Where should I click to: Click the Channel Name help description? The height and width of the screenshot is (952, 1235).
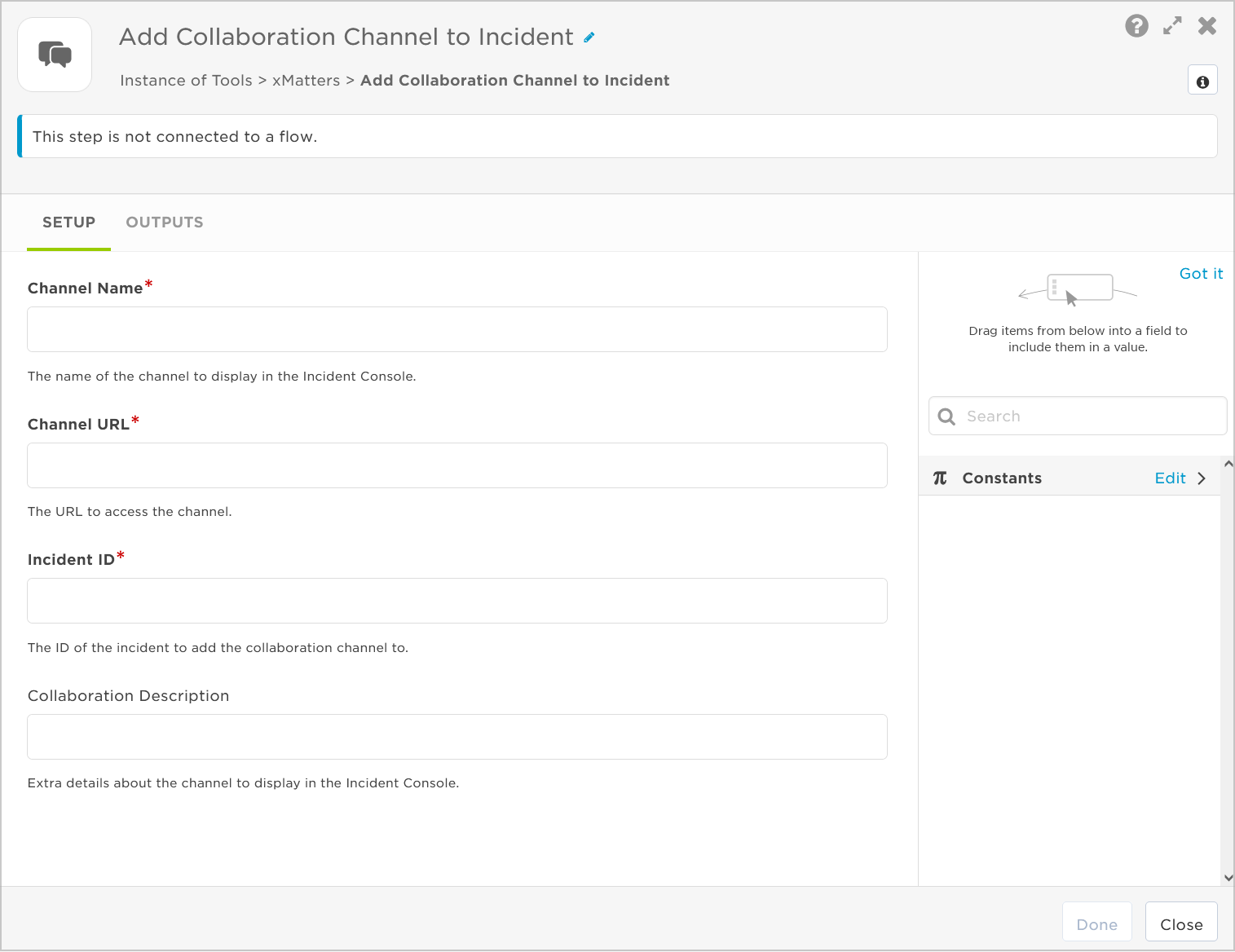[222, 377]
